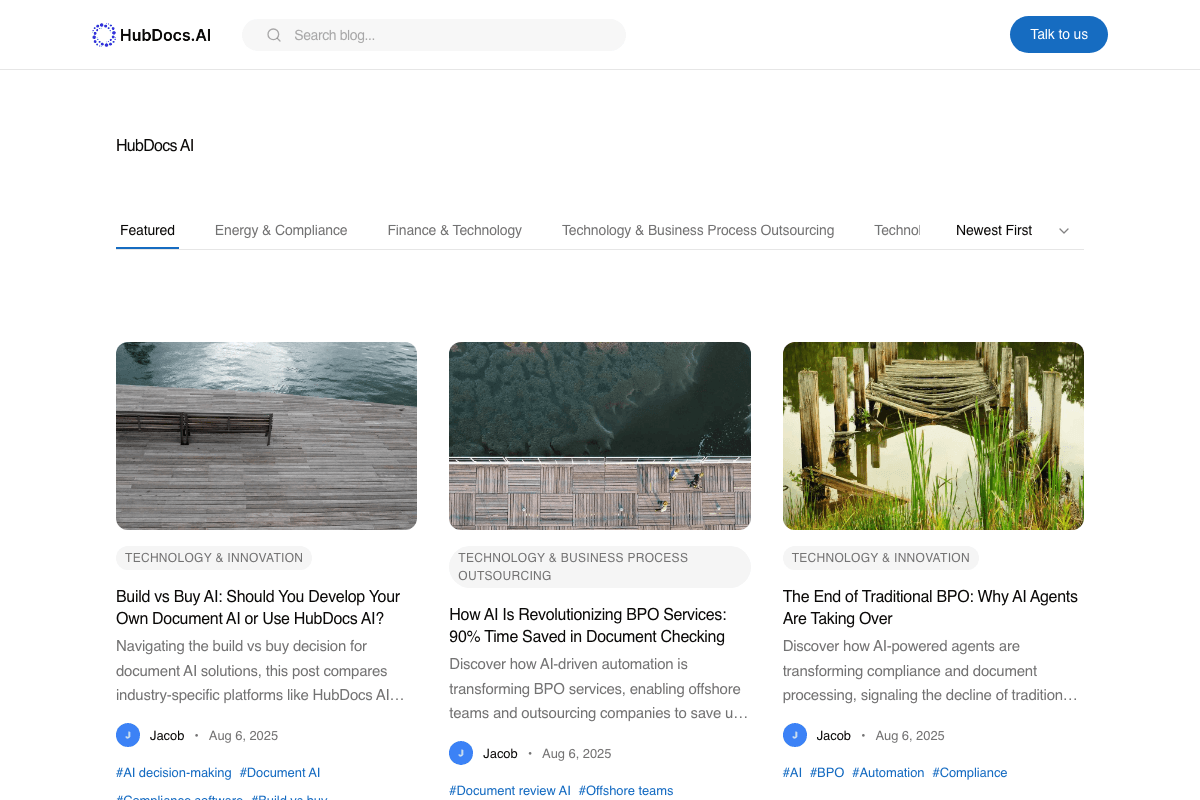Screen dimensions: 1200x800
Task: Click the search magnifier icon
Action: coord(273,34)
